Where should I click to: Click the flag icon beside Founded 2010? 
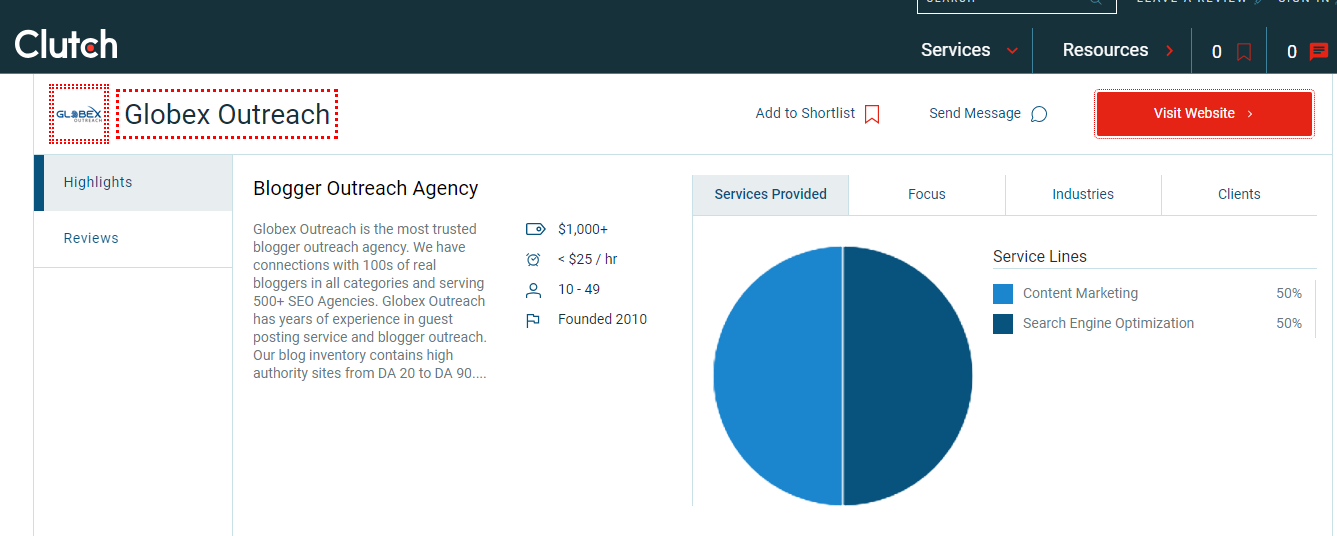pyautogui.click(x=533, y=320)
